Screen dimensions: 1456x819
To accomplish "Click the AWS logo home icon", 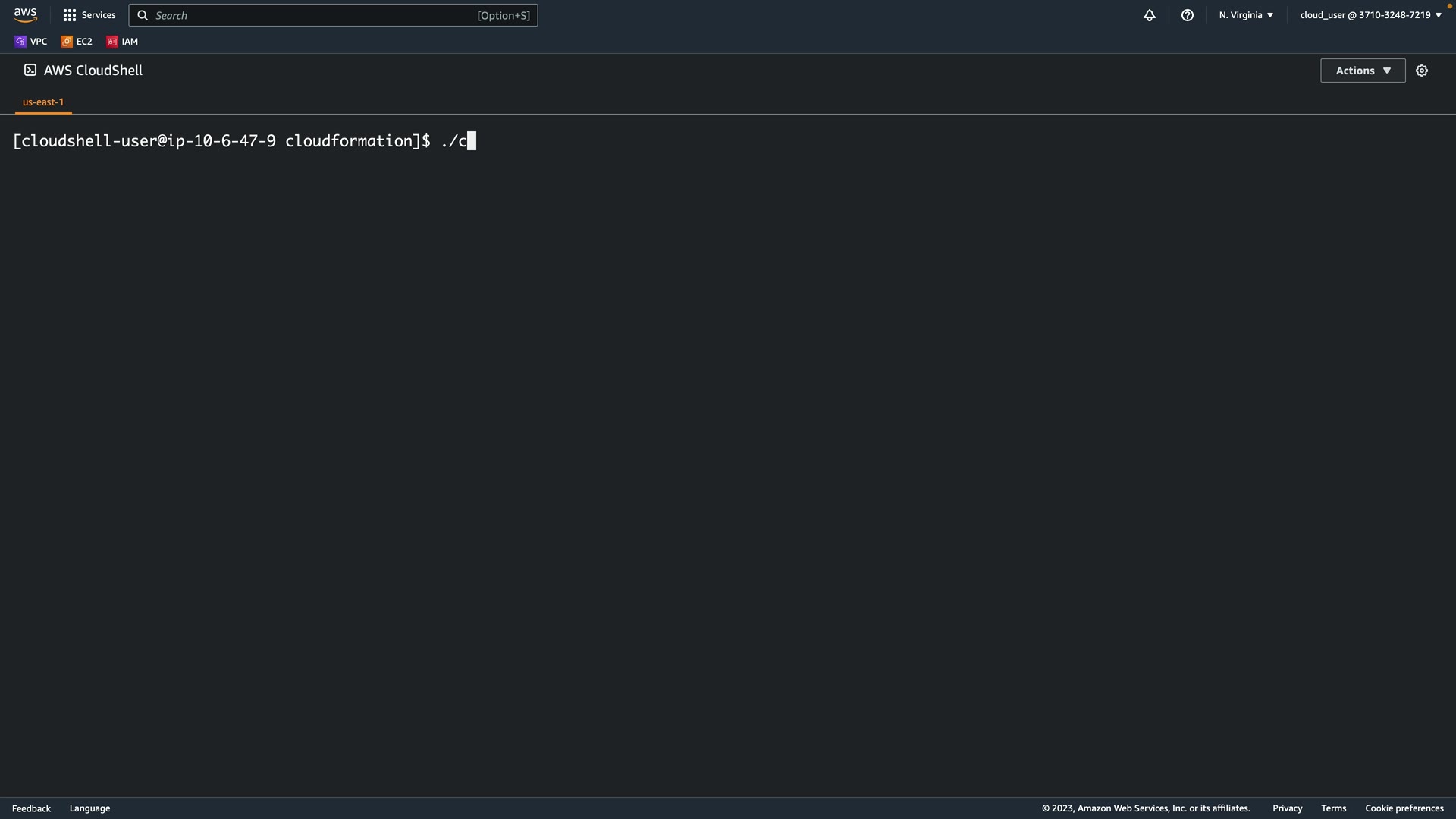I will click(x=25, y=15).
